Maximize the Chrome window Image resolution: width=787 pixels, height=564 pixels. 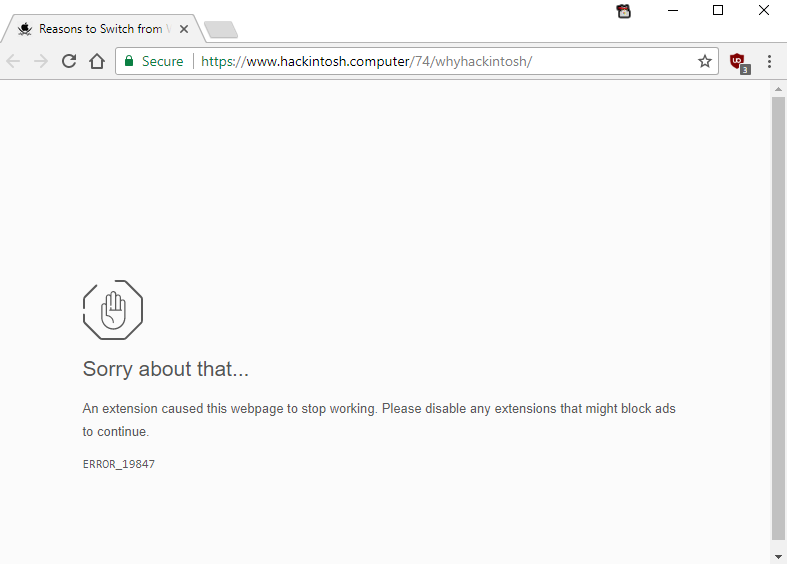click(718, 11)
